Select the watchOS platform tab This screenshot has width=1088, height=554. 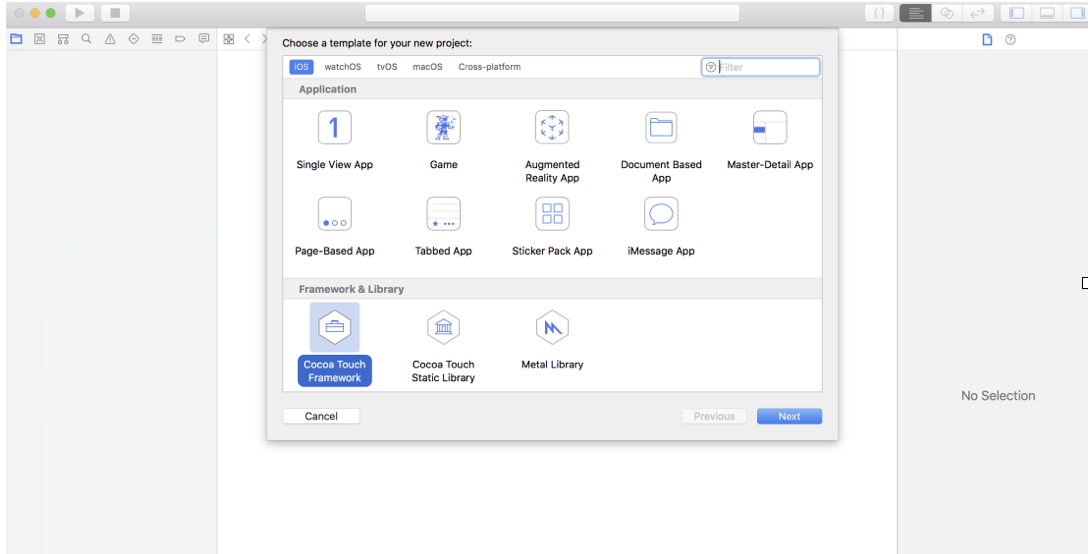343,67
